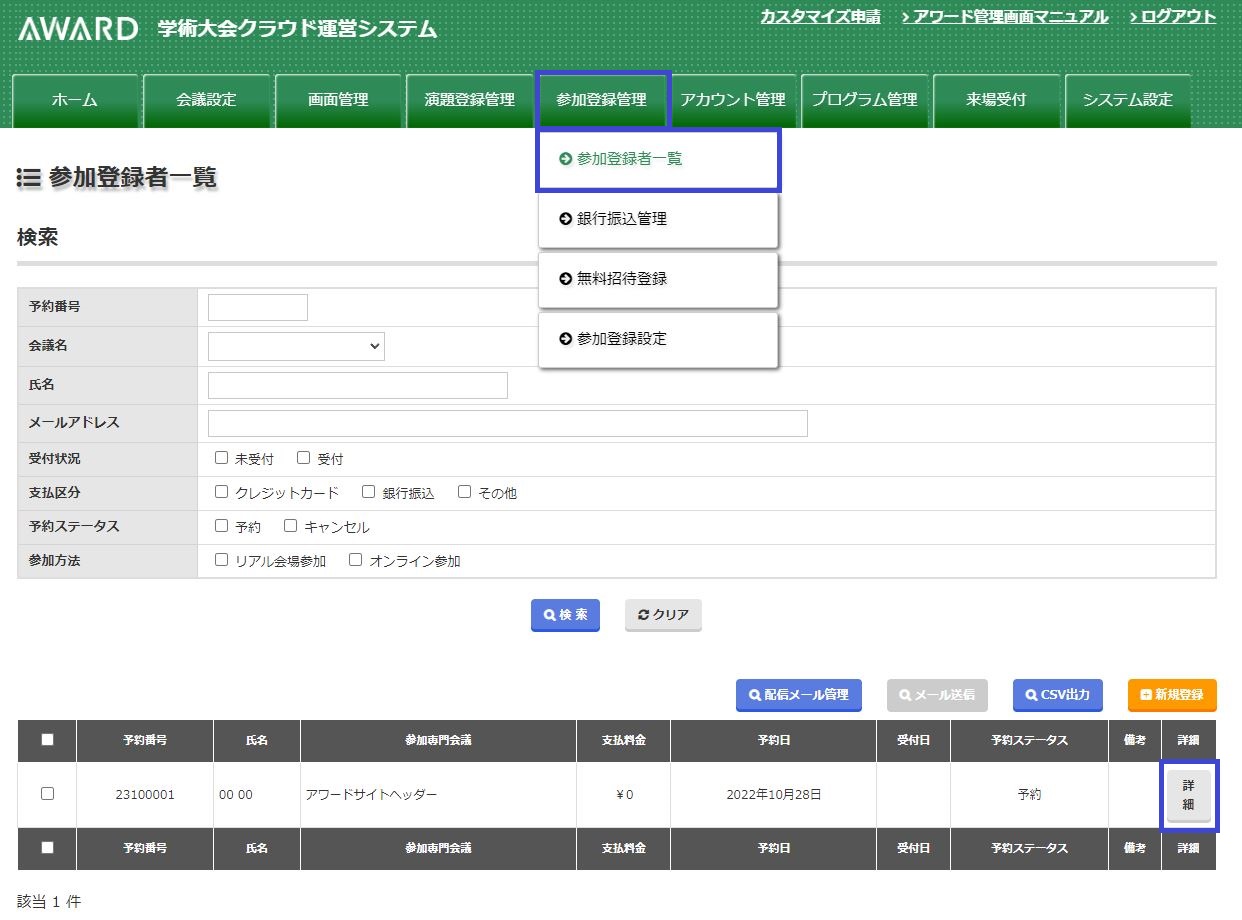Screen dimensions: 1242x920
Task: Click the AWARD logo in the header
Action: coord(78,29)
